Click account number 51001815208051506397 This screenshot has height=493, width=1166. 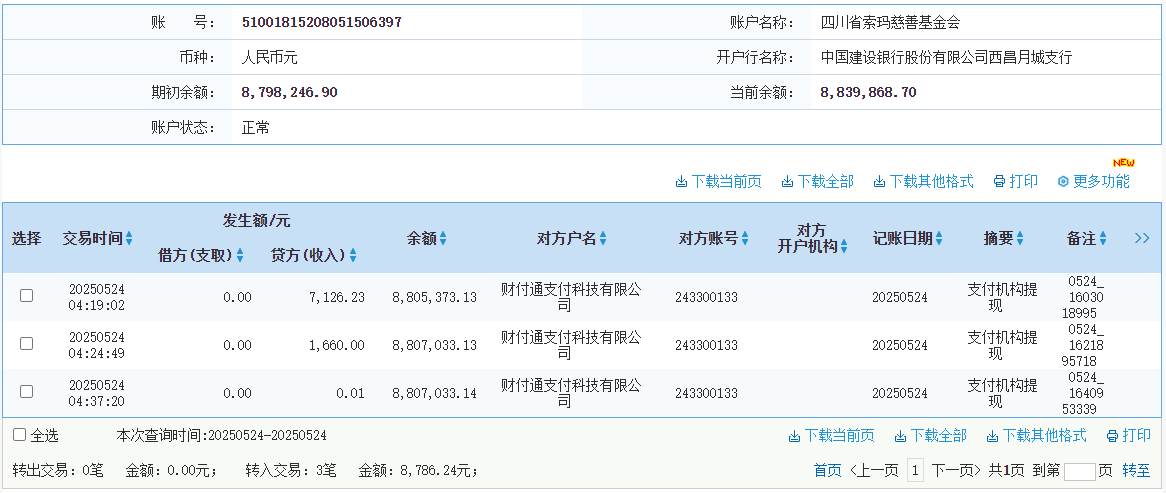322,22
